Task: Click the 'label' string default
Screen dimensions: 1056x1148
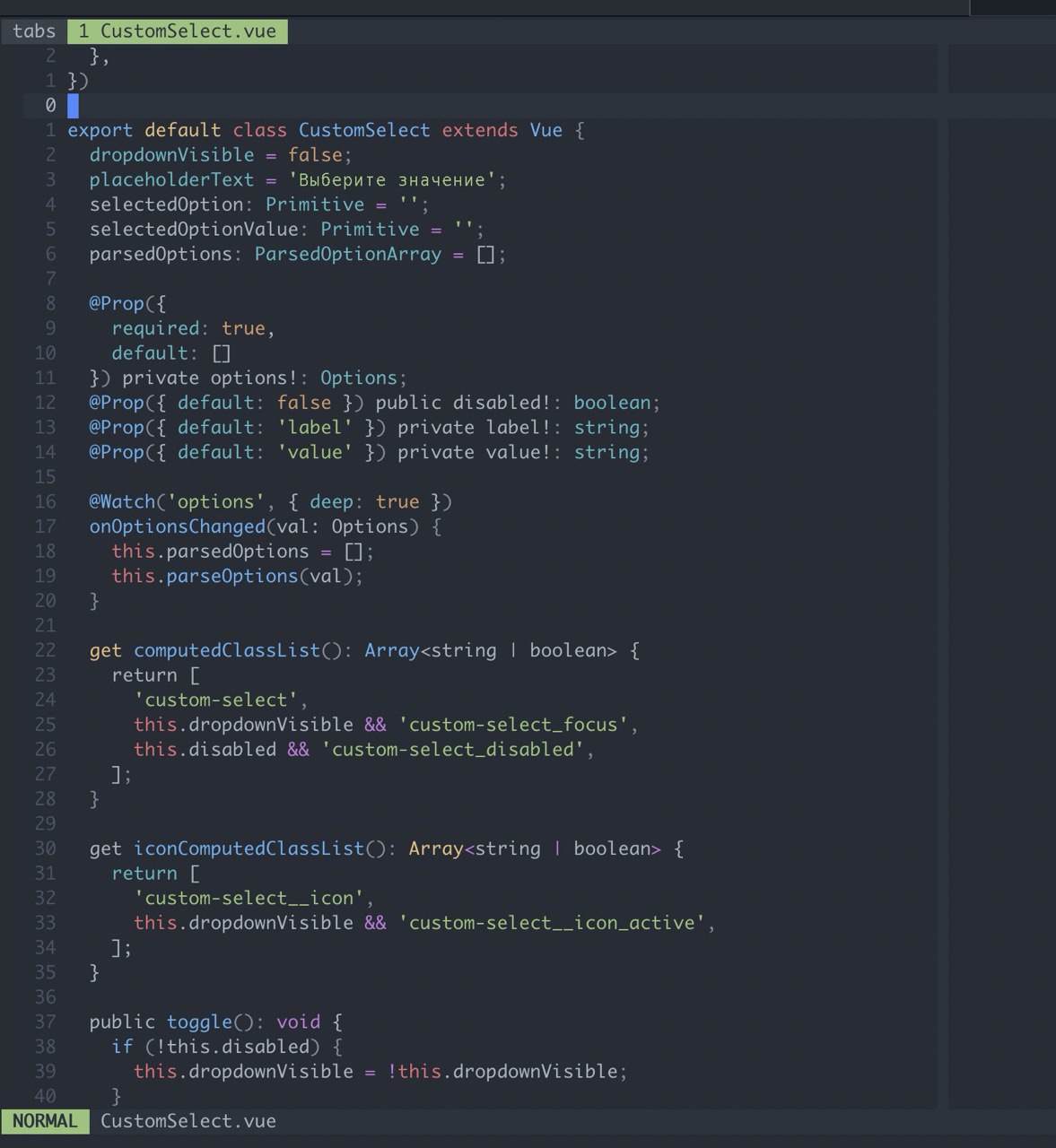Action: (x=315, y=428)
